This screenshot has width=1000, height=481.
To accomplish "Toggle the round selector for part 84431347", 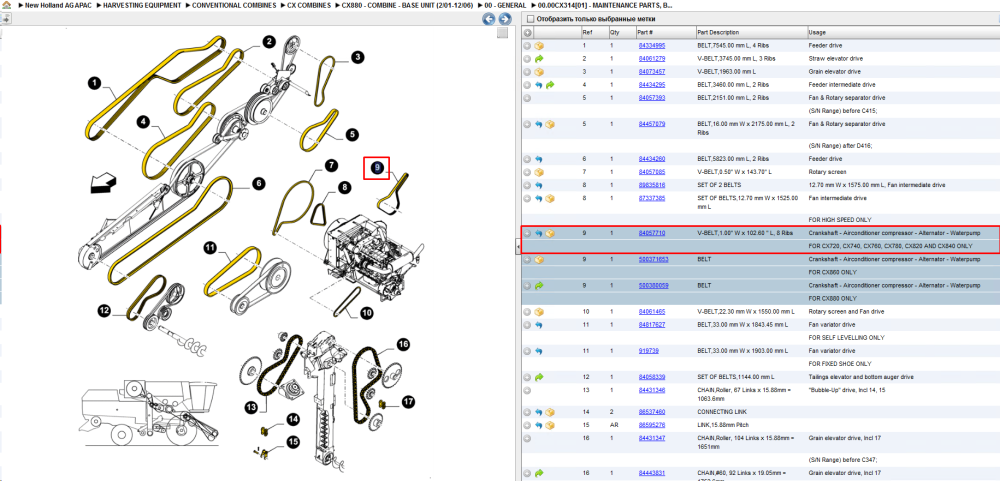I will click(527, 438).
